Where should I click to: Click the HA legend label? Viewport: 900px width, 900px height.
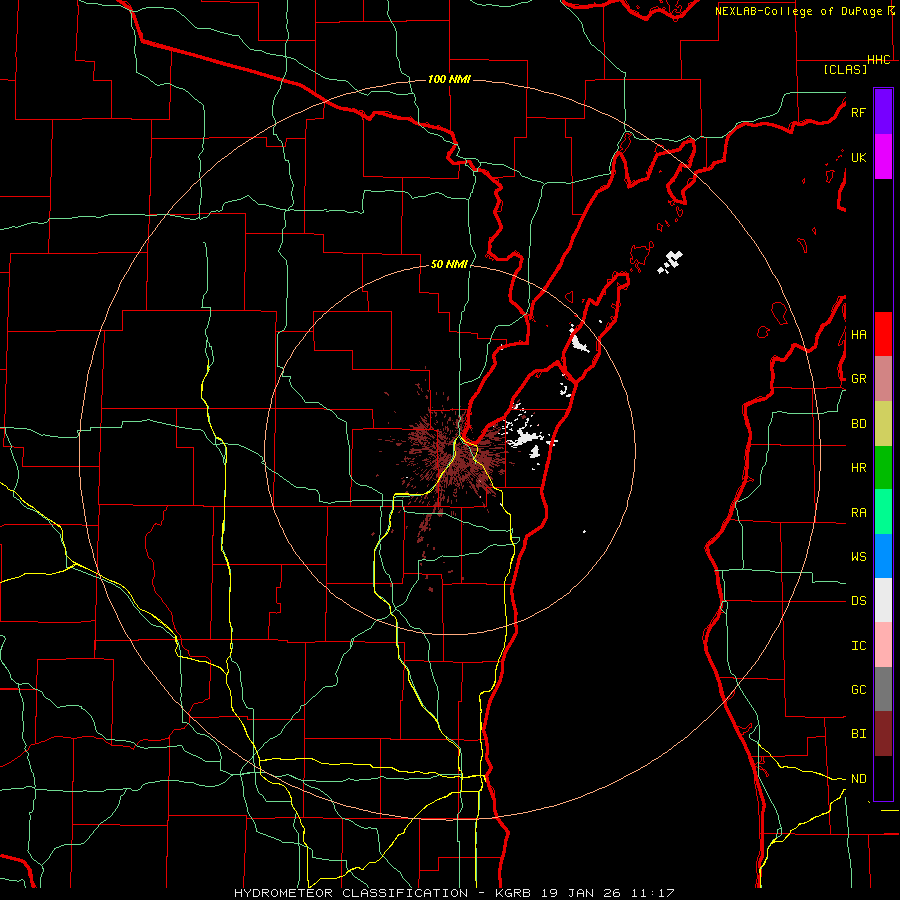click(x=858, y=334)
